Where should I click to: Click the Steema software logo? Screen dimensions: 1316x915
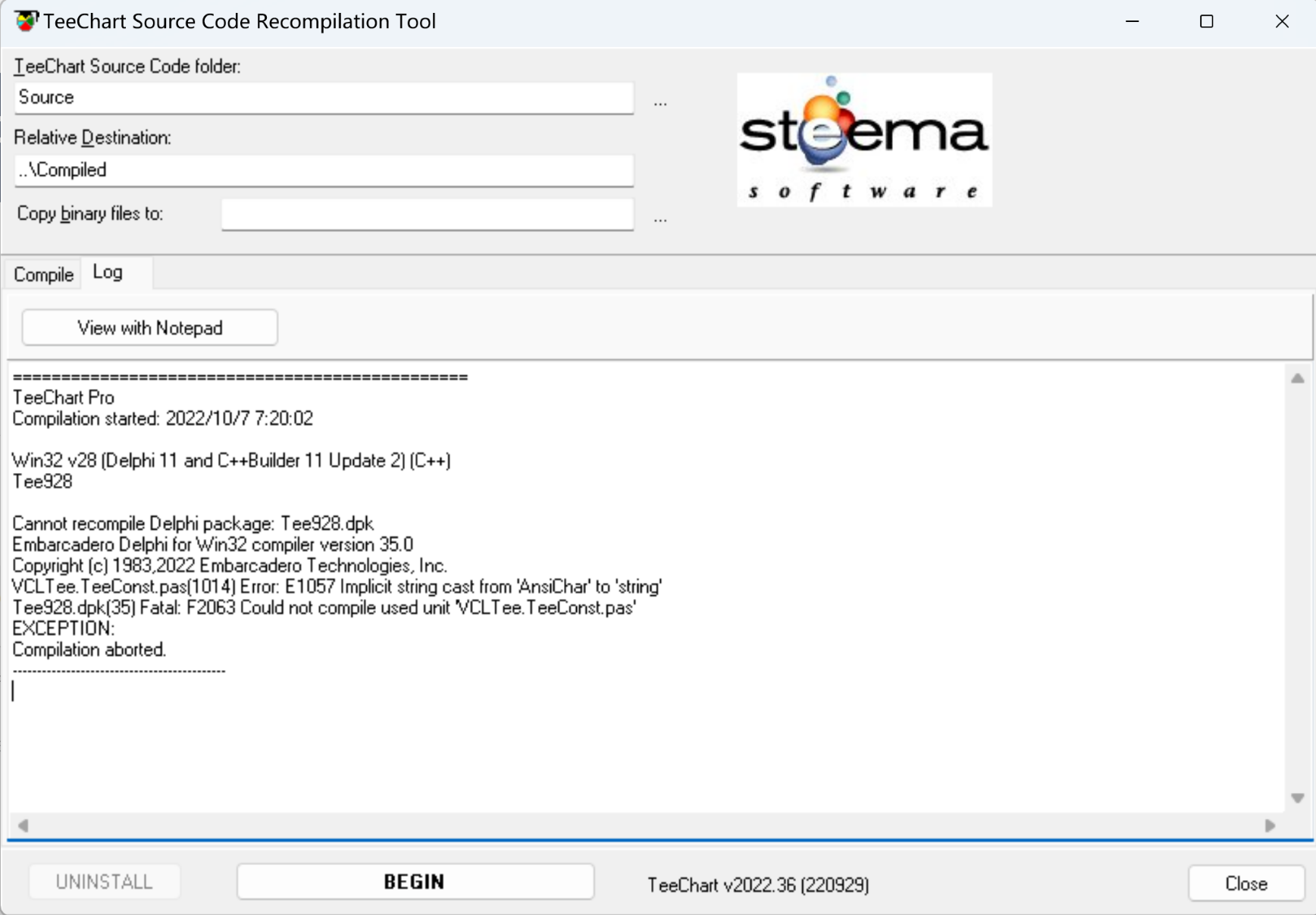(864, 139)
